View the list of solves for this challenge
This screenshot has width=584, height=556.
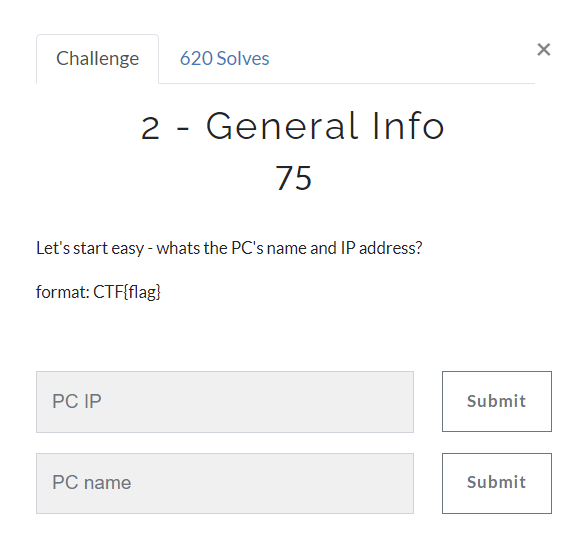pos(224,58)
